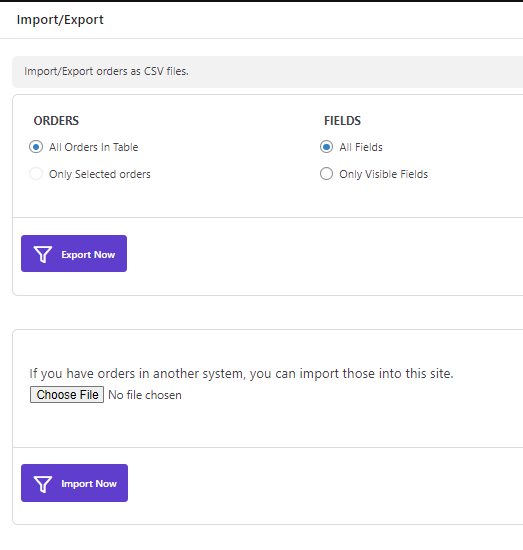The image size is (523, 550).
Task: Click the CSV files info banner
Action: point(268,72)
